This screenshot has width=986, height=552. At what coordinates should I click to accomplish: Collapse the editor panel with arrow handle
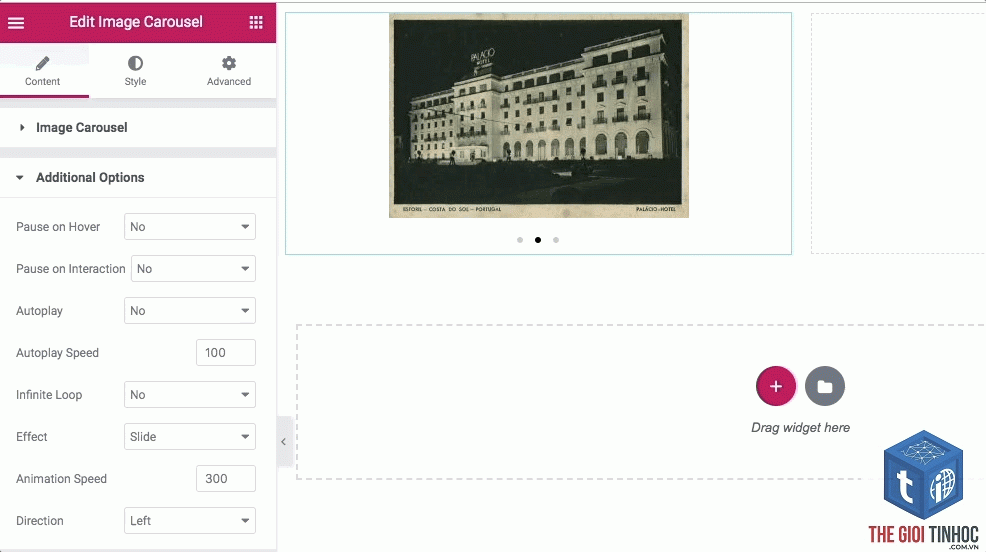click(284, 441)
